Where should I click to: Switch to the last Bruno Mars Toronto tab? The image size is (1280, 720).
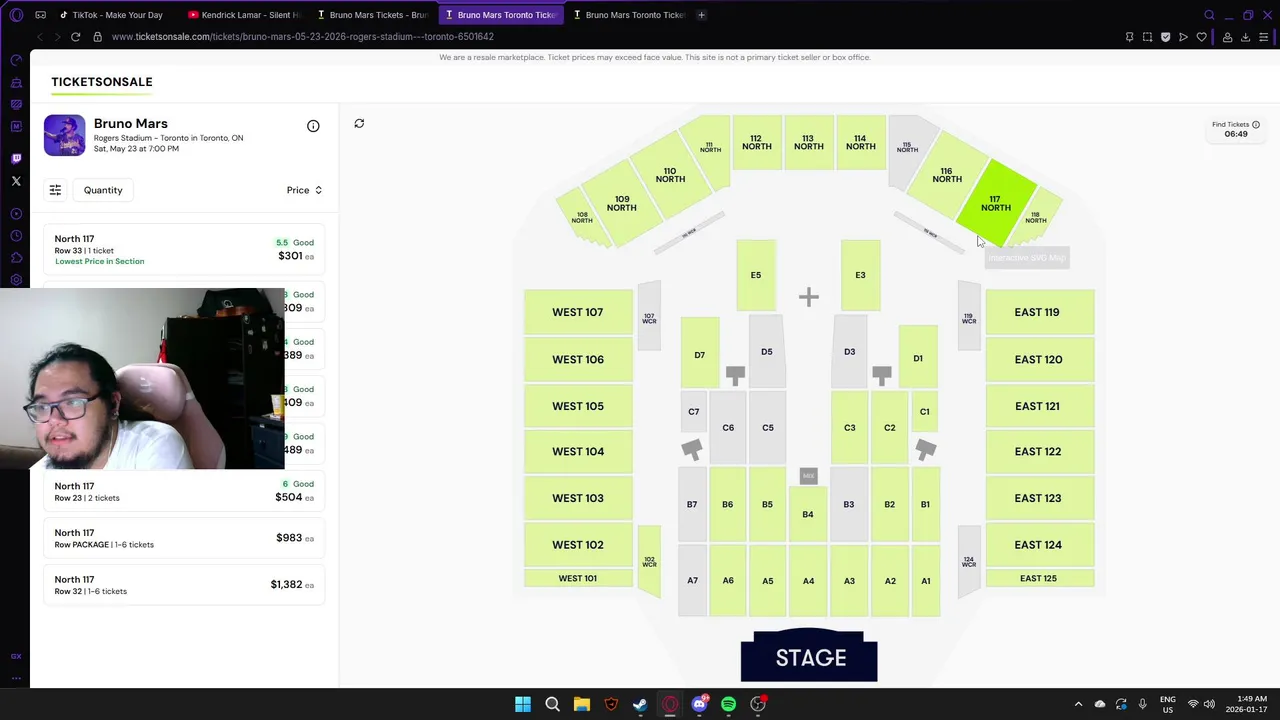coord(628,15)
